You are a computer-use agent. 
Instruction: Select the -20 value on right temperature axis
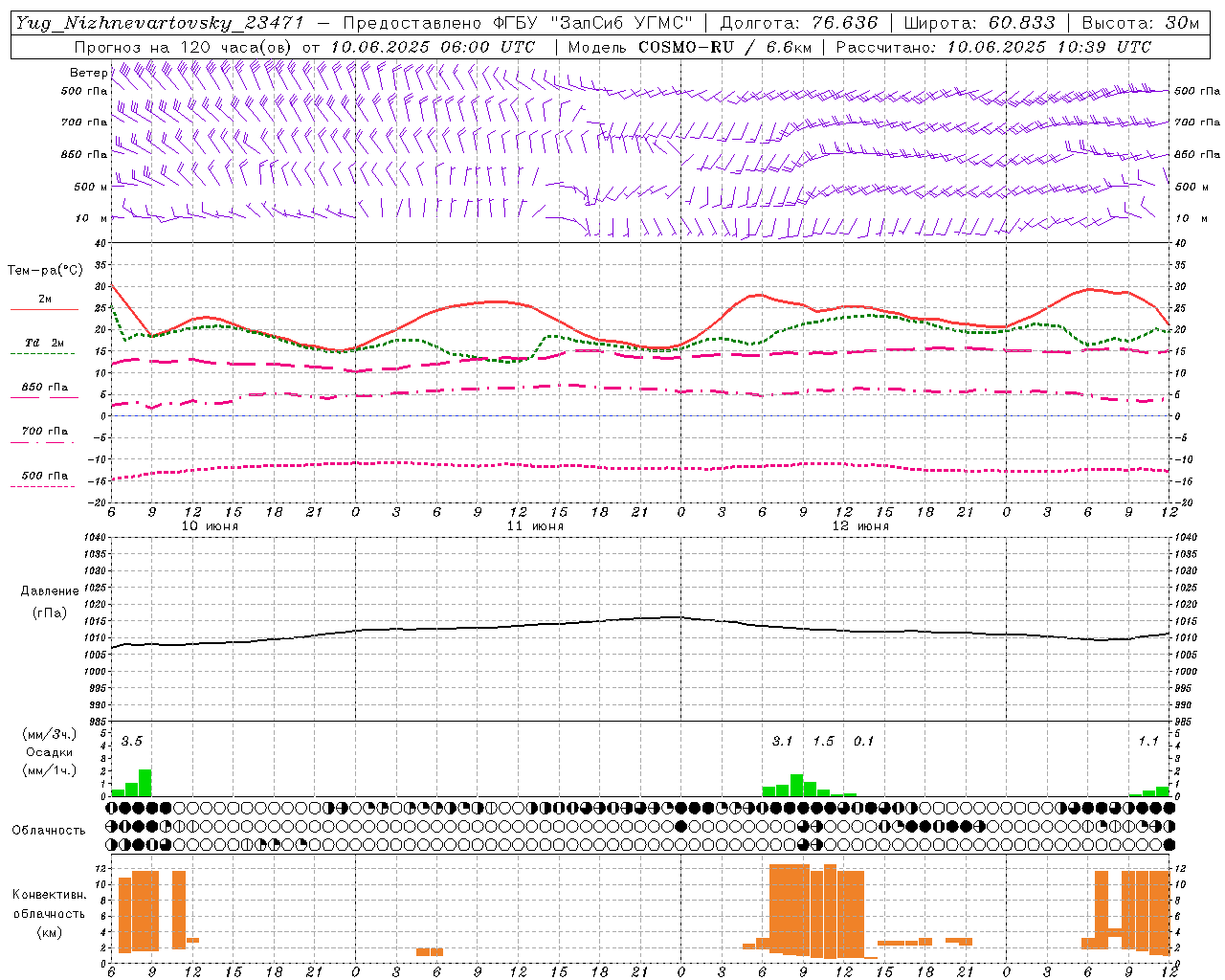point(1182,502)
